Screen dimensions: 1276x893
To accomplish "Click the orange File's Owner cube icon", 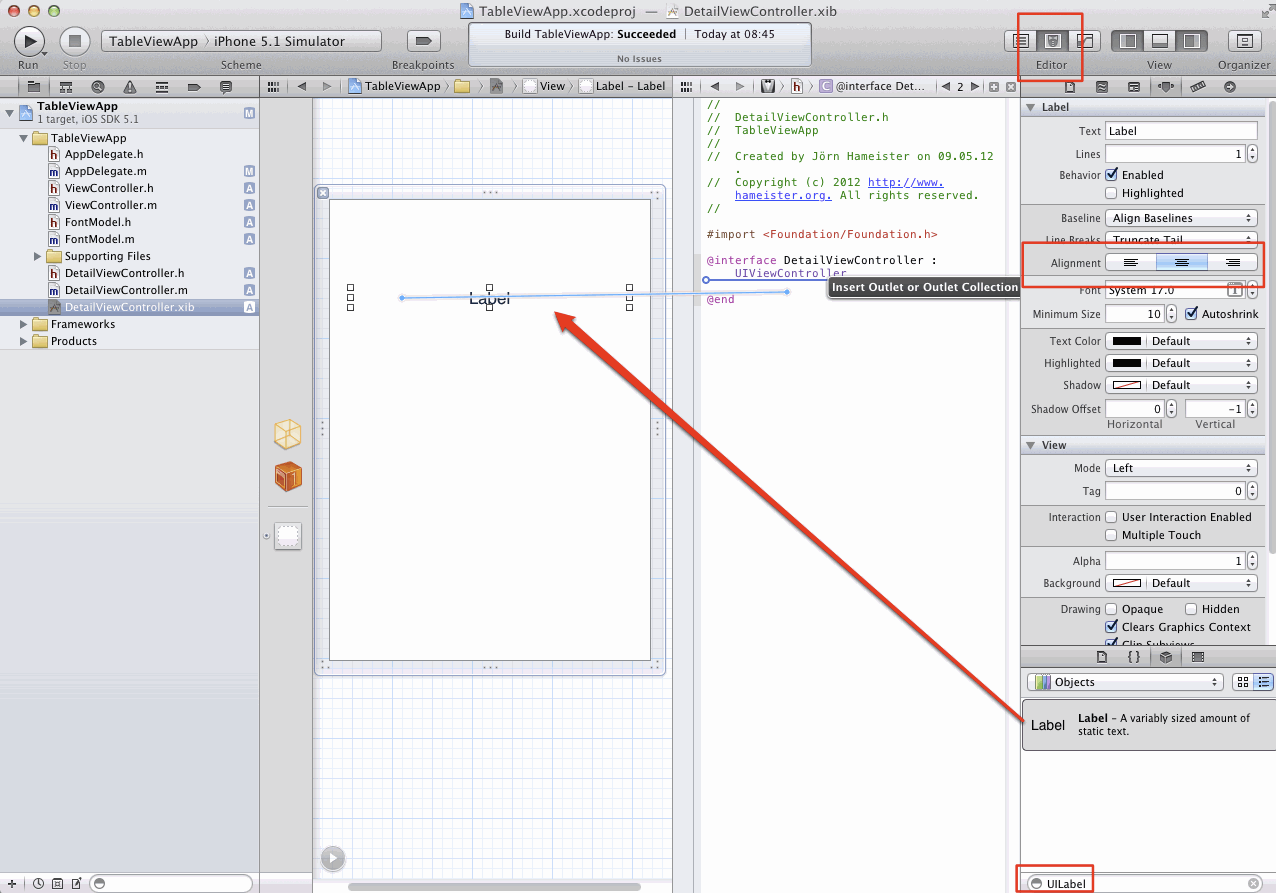I will coord(288,434).
